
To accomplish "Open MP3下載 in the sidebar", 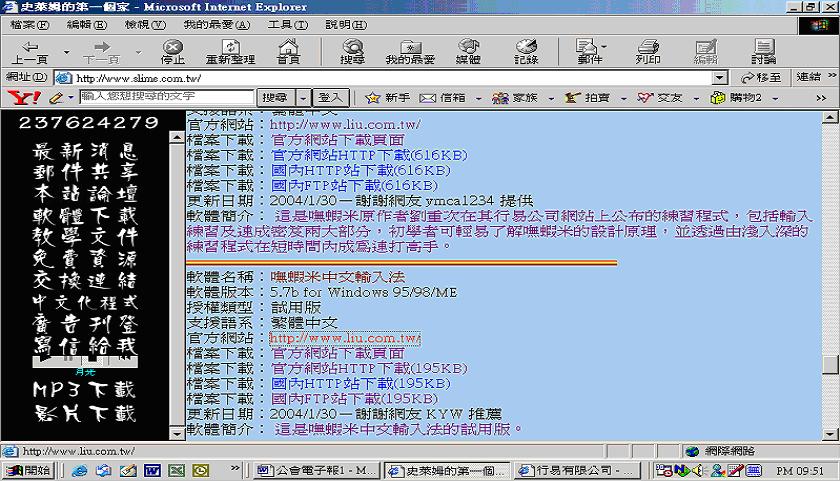I will 85,389.
